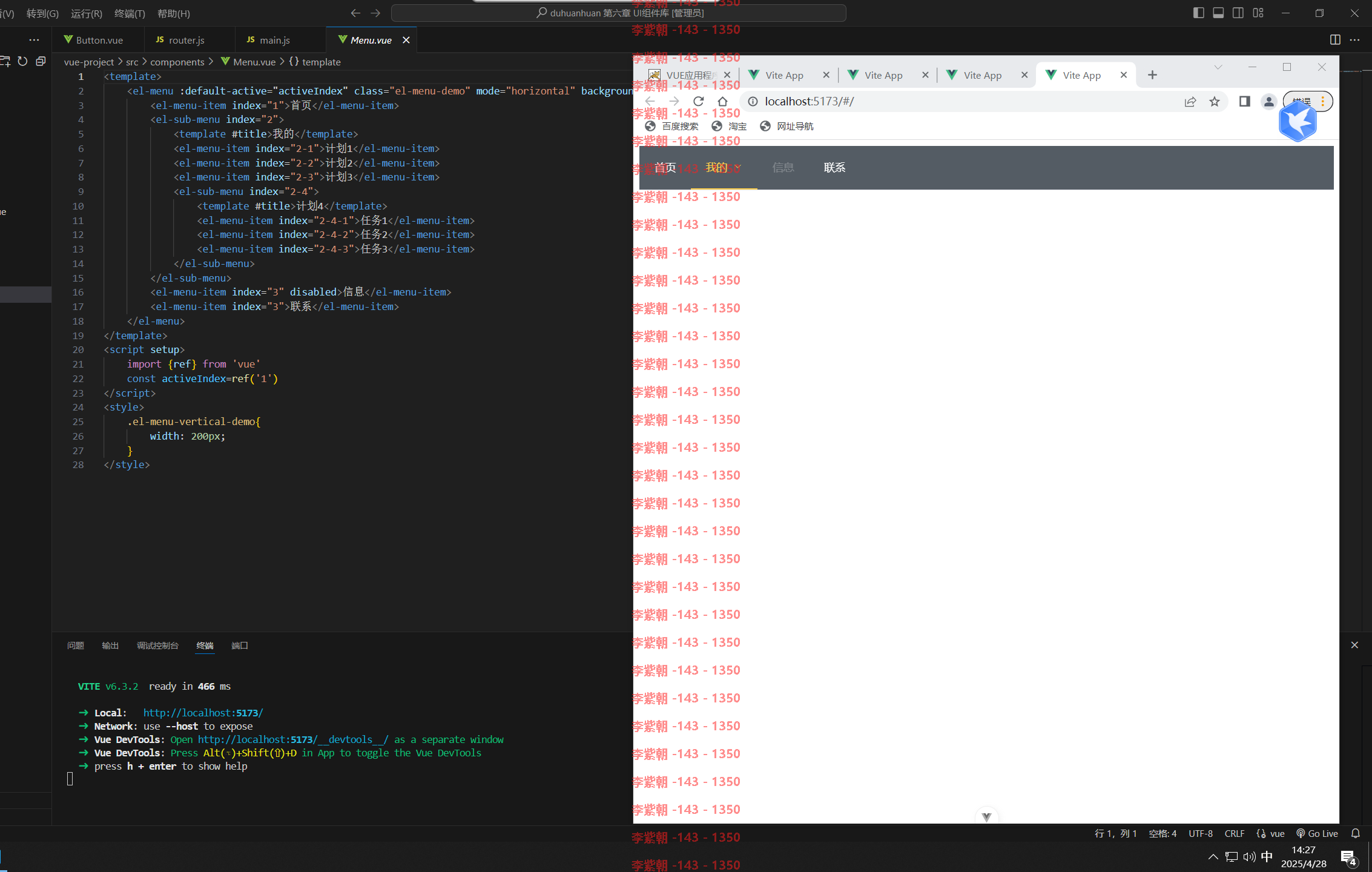Screen dimensions: 1372x872
Task: Toggle the browser side panel icon
Action: [1245, 101]
